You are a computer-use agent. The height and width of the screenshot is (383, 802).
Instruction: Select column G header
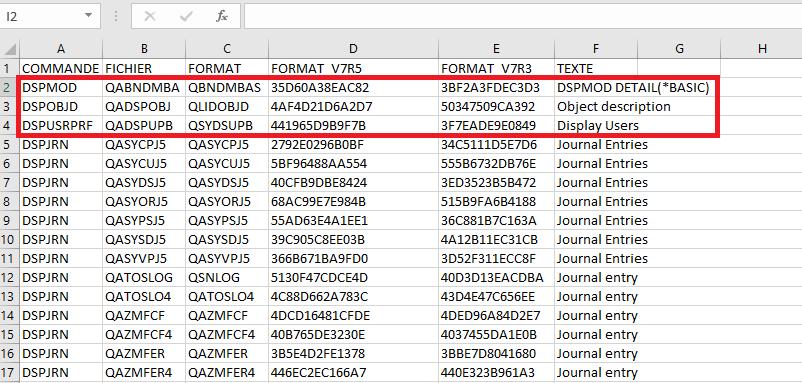(x=679, y=49)
